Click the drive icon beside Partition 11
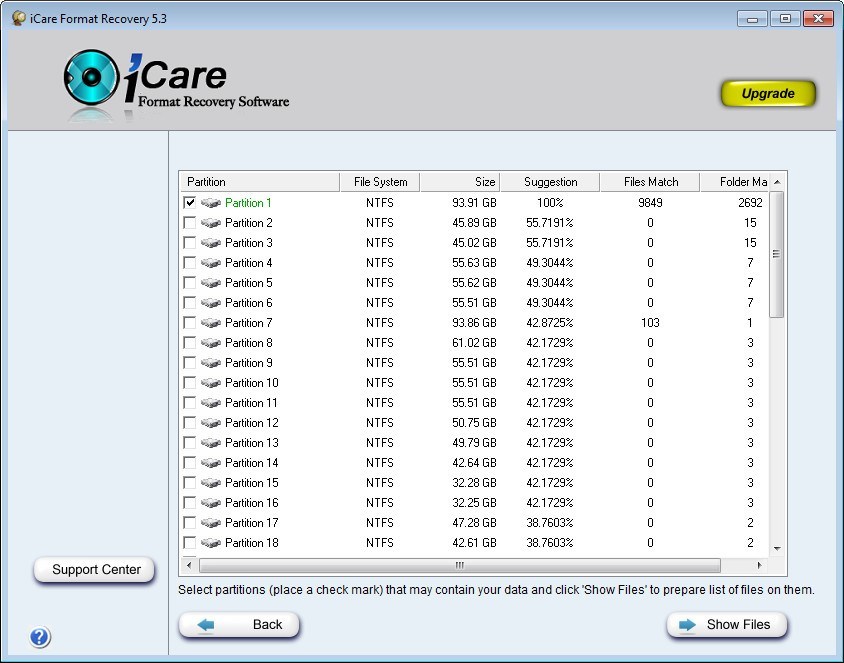Viewport: 844px width, 663px height. pos(211,403)
